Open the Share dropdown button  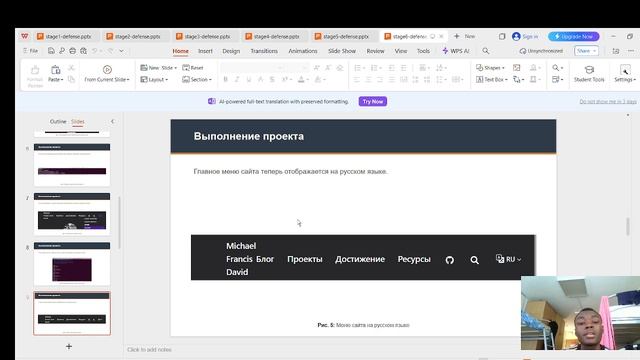pyautogui.click(x=587, y=51)
